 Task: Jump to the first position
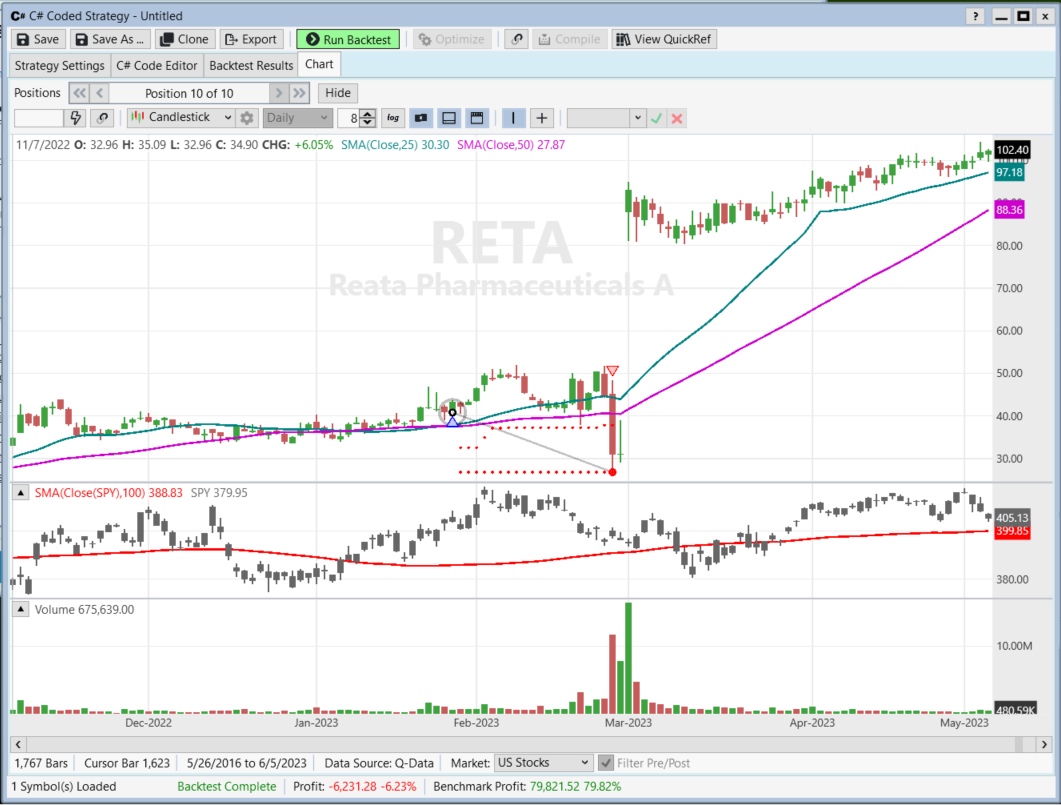(x=79, y=93)
